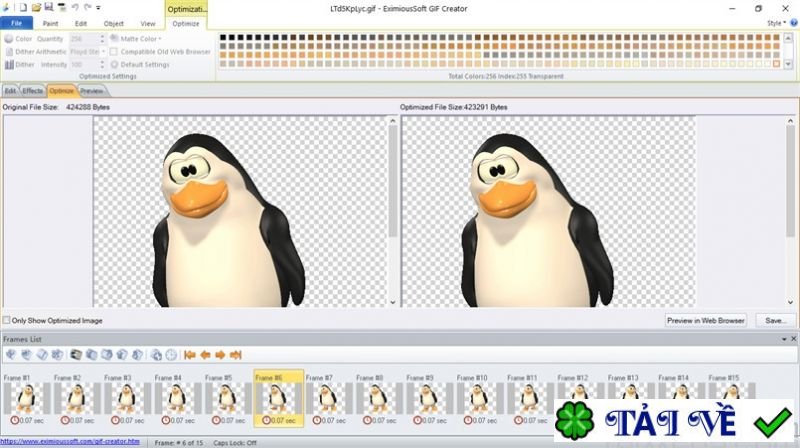800x448 pixels.
Task: Click up arrow of optimized image scrollbar
Action: click(790, 121)
